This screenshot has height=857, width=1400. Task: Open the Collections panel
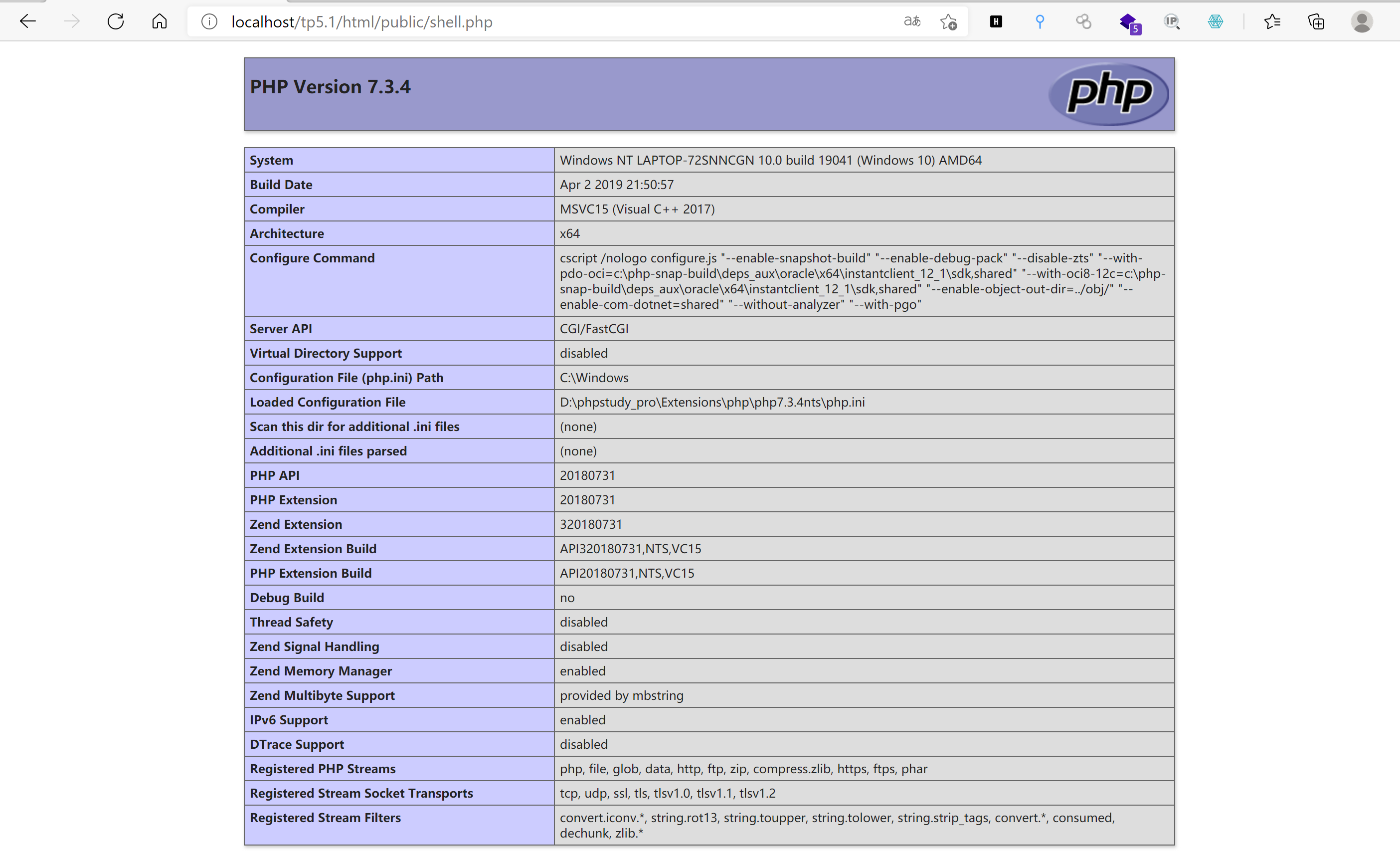pos(1316,21)
